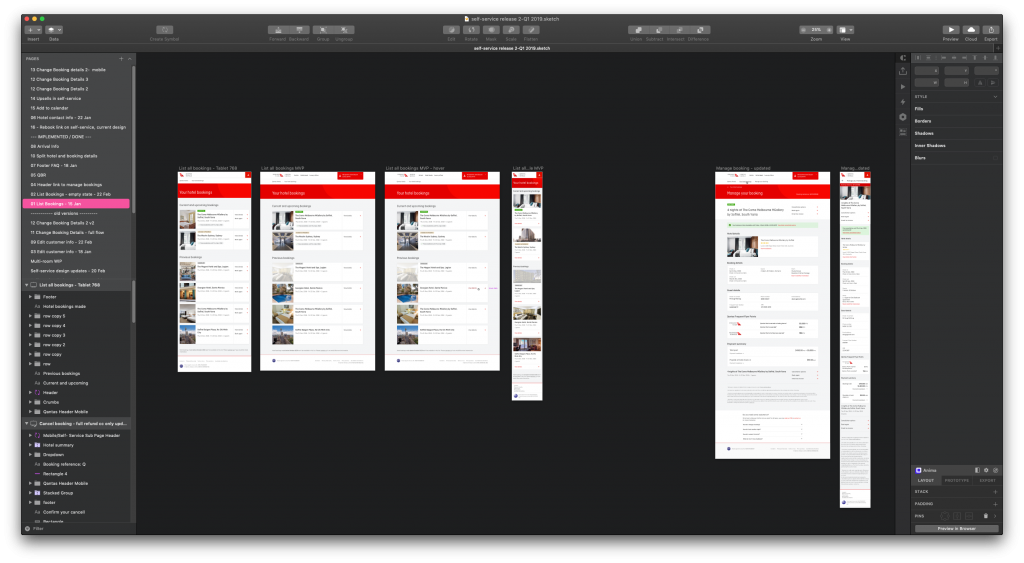Image resolution: width=1024 pixels, height=563 pixels.
Task: Click the lightning bolt plugin icon
Action: point(903,102)
